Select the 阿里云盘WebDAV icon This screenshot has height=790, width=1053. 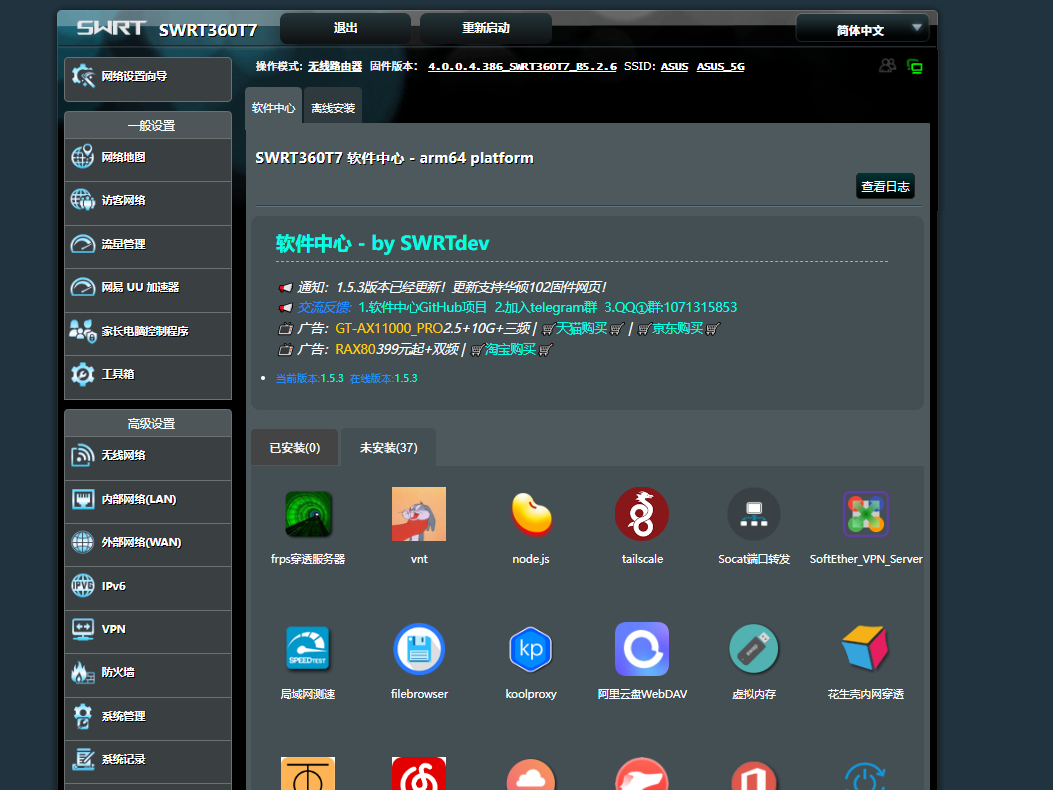[642, 650]
